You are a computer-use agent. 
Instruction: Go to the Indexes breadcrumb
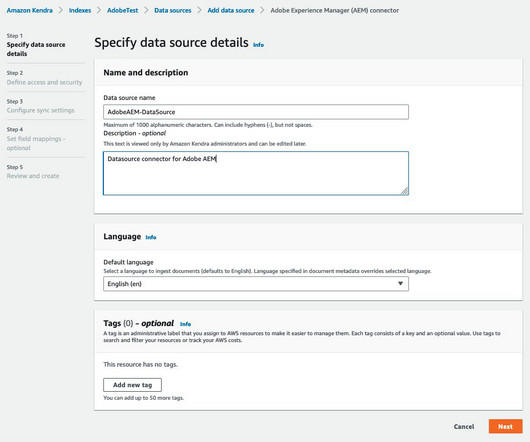(x=80, y=10)
